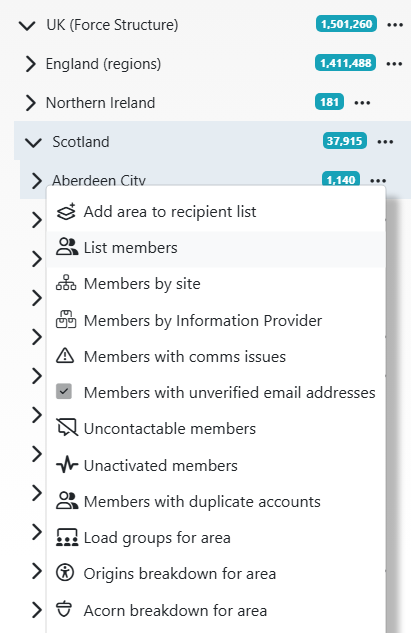The height and width of the screenshot is (633, 411).
Task: Collapse the Scotland tree node
Action: (x=33, y=142)
